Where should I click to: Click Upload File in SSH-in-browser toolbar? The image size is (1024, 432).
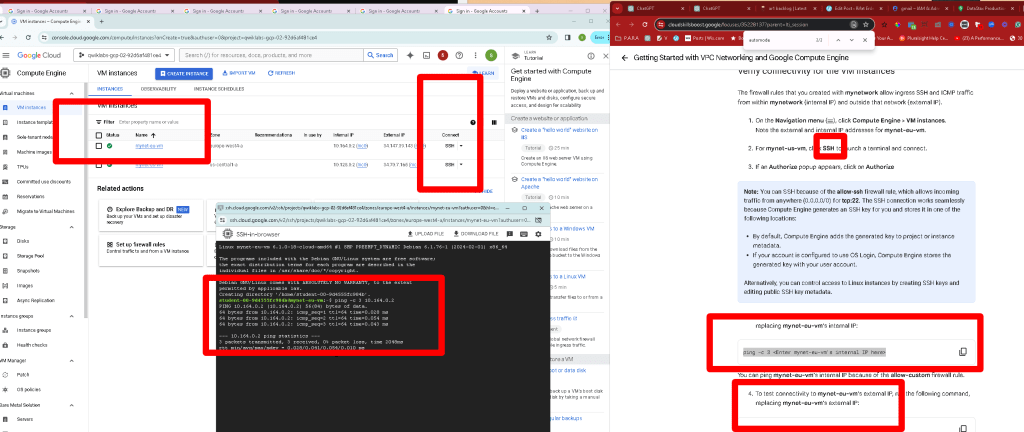click(426, 234)
